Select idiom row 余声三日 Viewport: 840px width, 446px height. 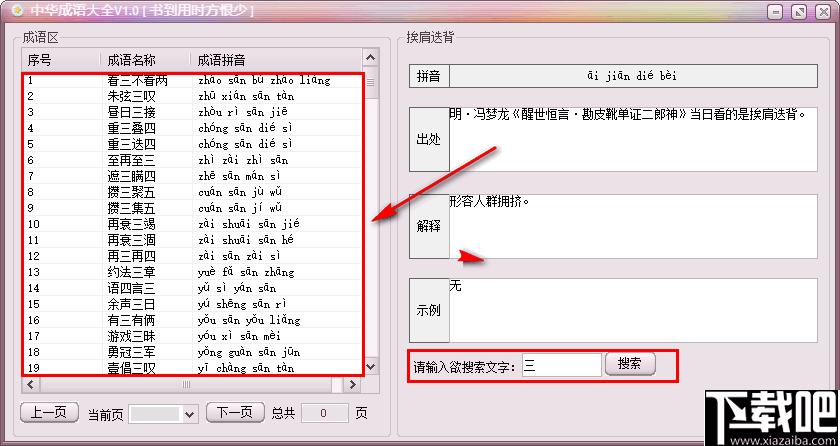coord(192,305)
